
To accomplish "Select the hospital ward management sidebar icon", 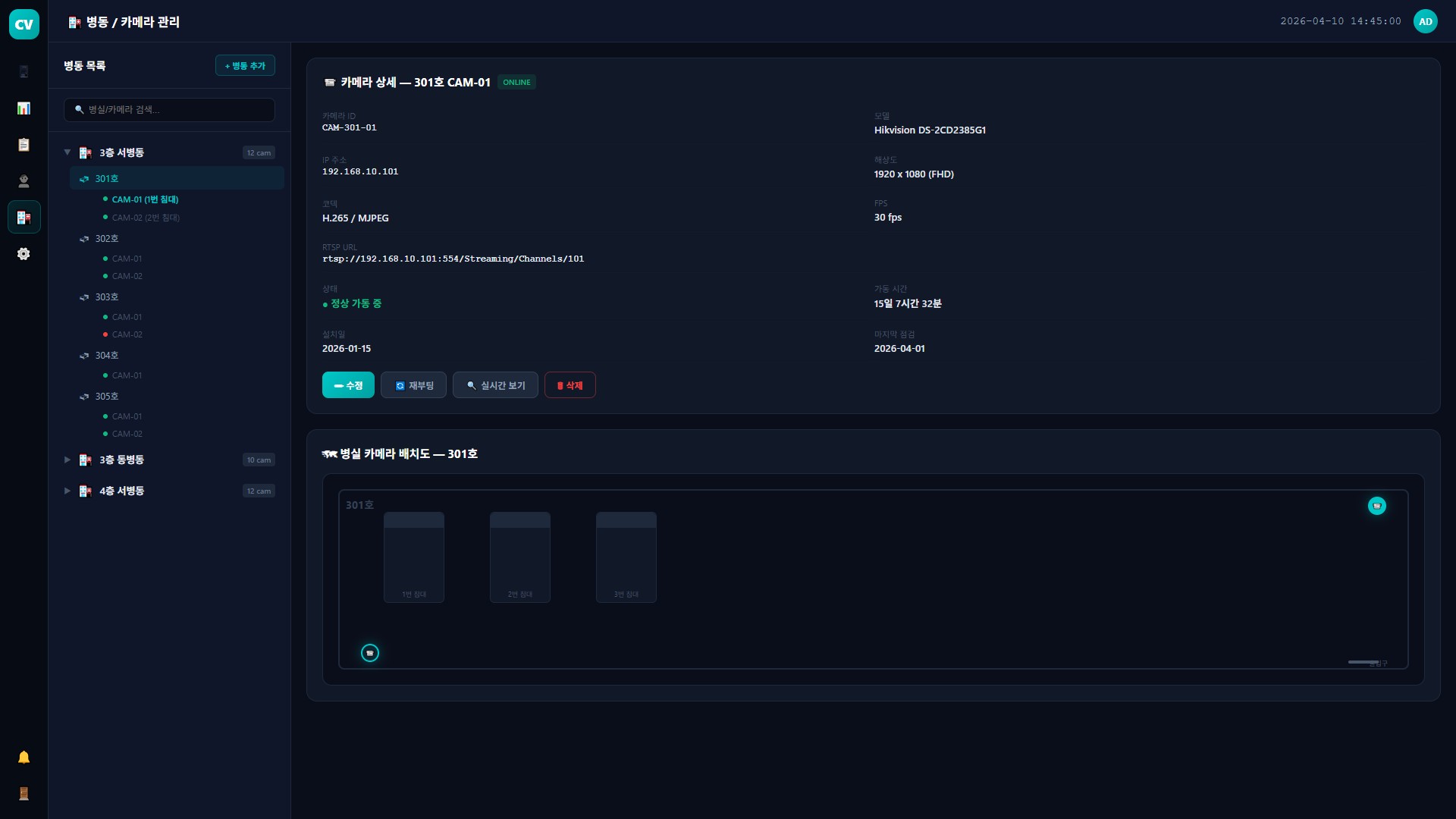I will click(24, 218).
